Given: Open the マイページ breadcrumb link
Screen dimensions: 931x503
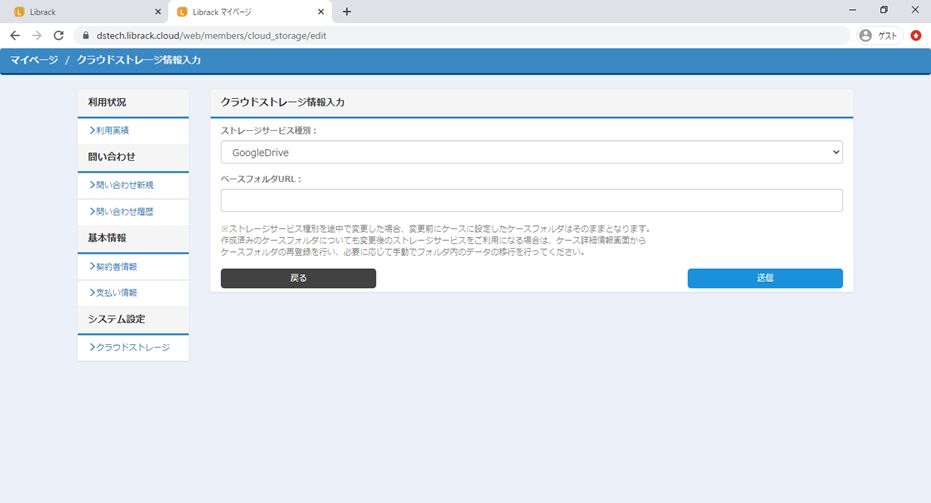Looking at the screenshot, I should (x=34, y=60).
